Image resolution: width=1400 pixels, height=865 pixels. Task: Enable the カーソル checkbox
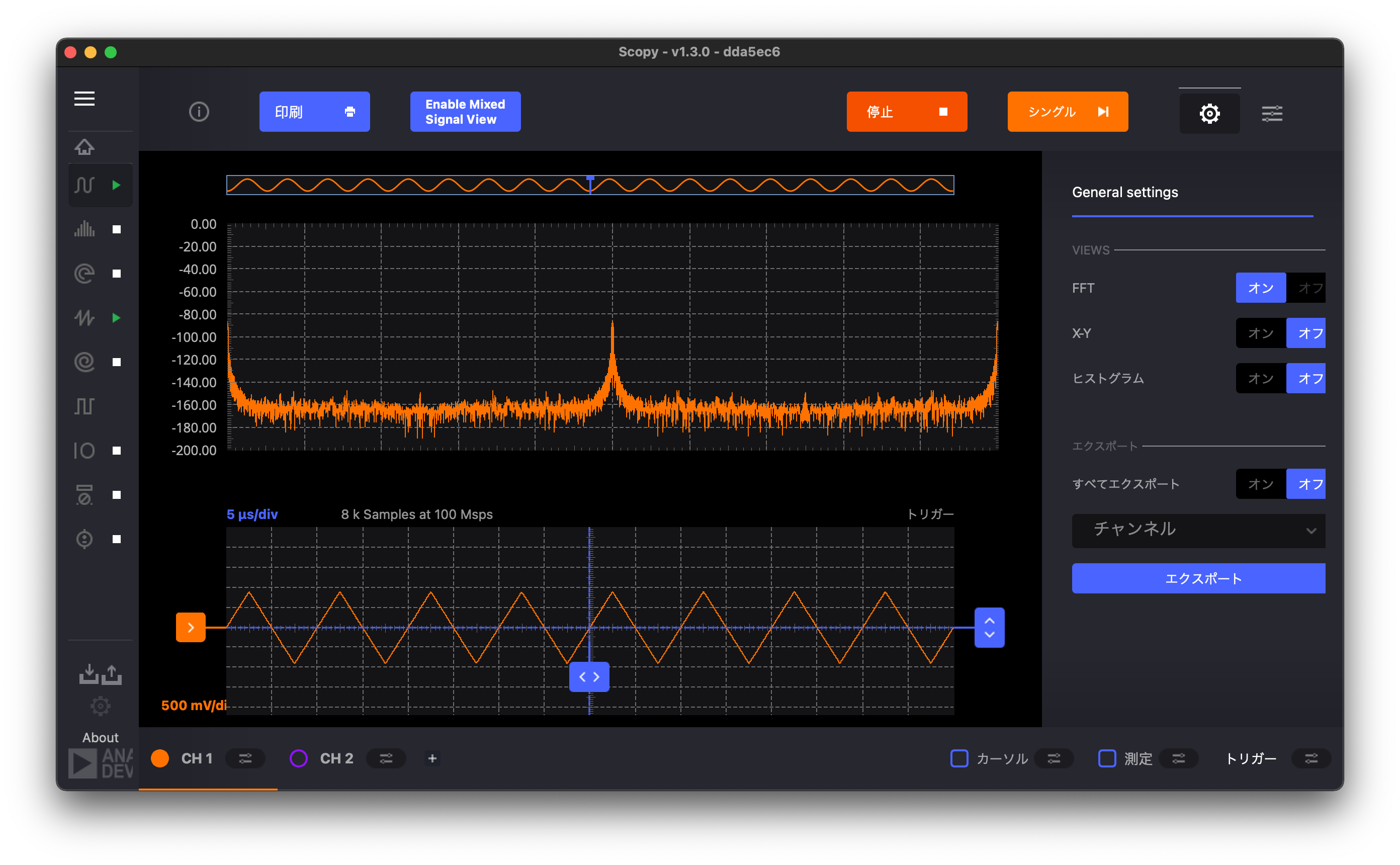(959, 758)
